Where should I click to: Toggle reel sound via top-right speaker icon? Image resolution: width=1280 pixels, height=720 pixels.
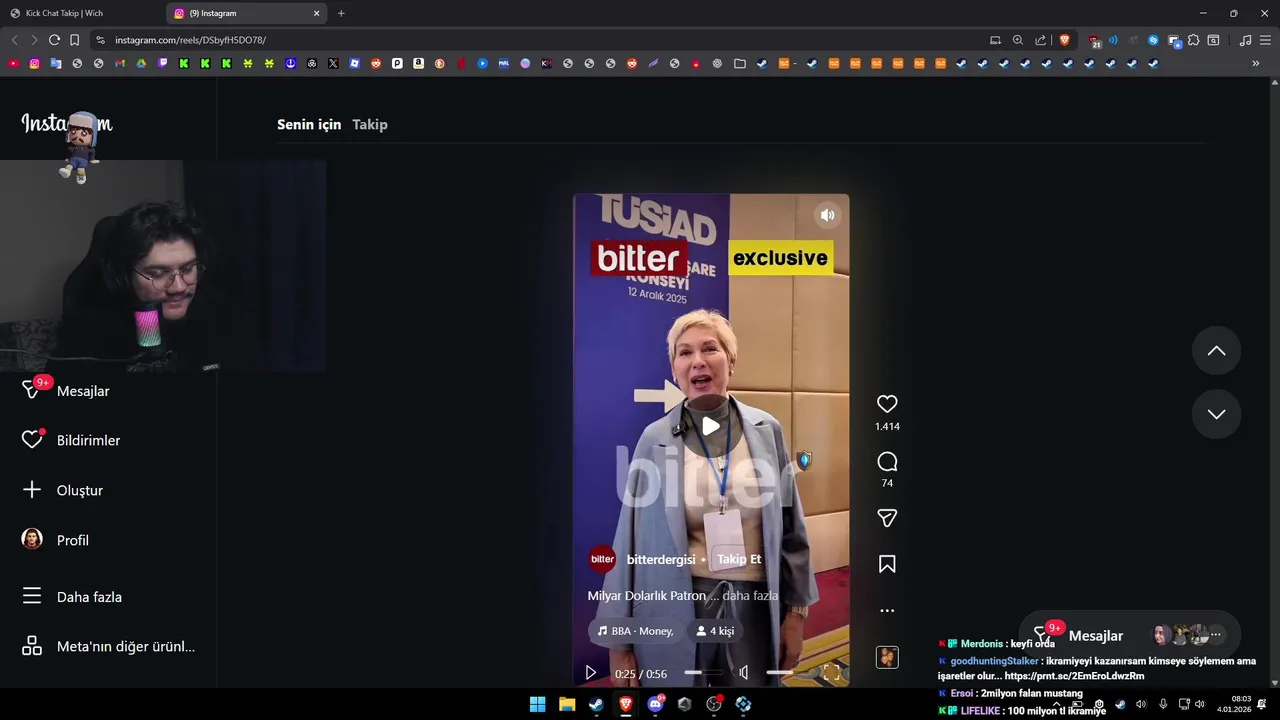pos(827,215)
